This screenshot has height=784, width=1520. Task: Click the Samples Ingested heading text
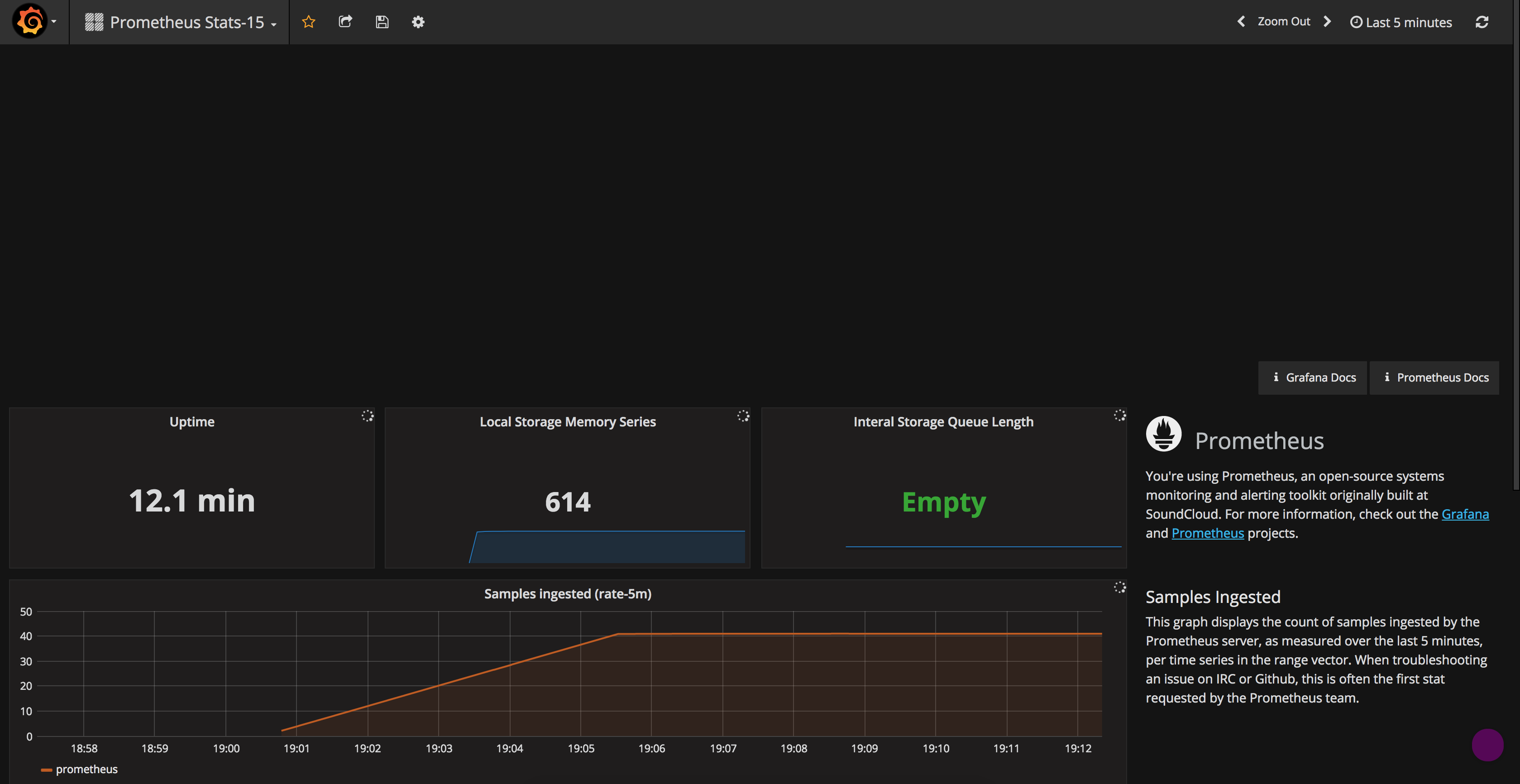1213,597
